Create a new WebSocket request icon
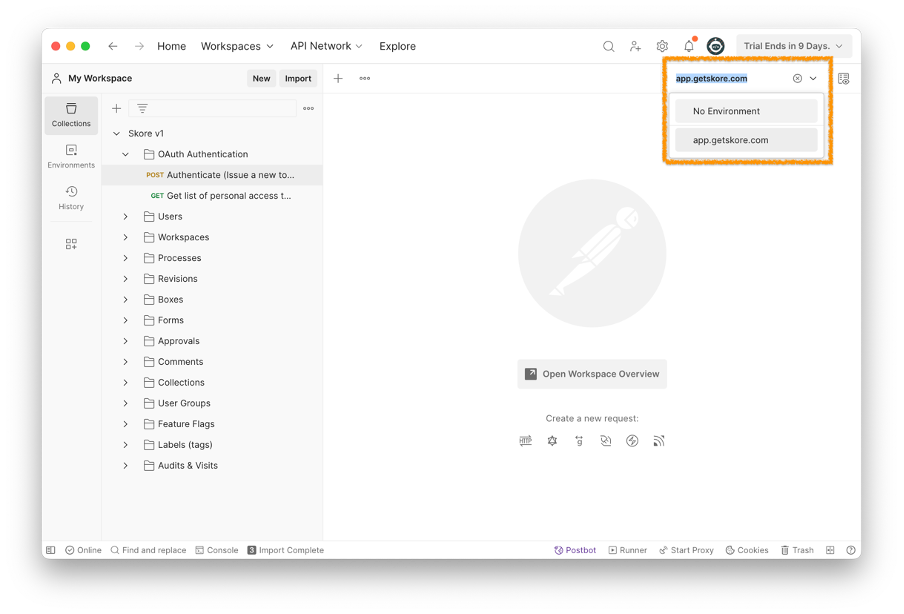Screen dimensions: 904x614 pyautogui.click(x=605, y=441)
